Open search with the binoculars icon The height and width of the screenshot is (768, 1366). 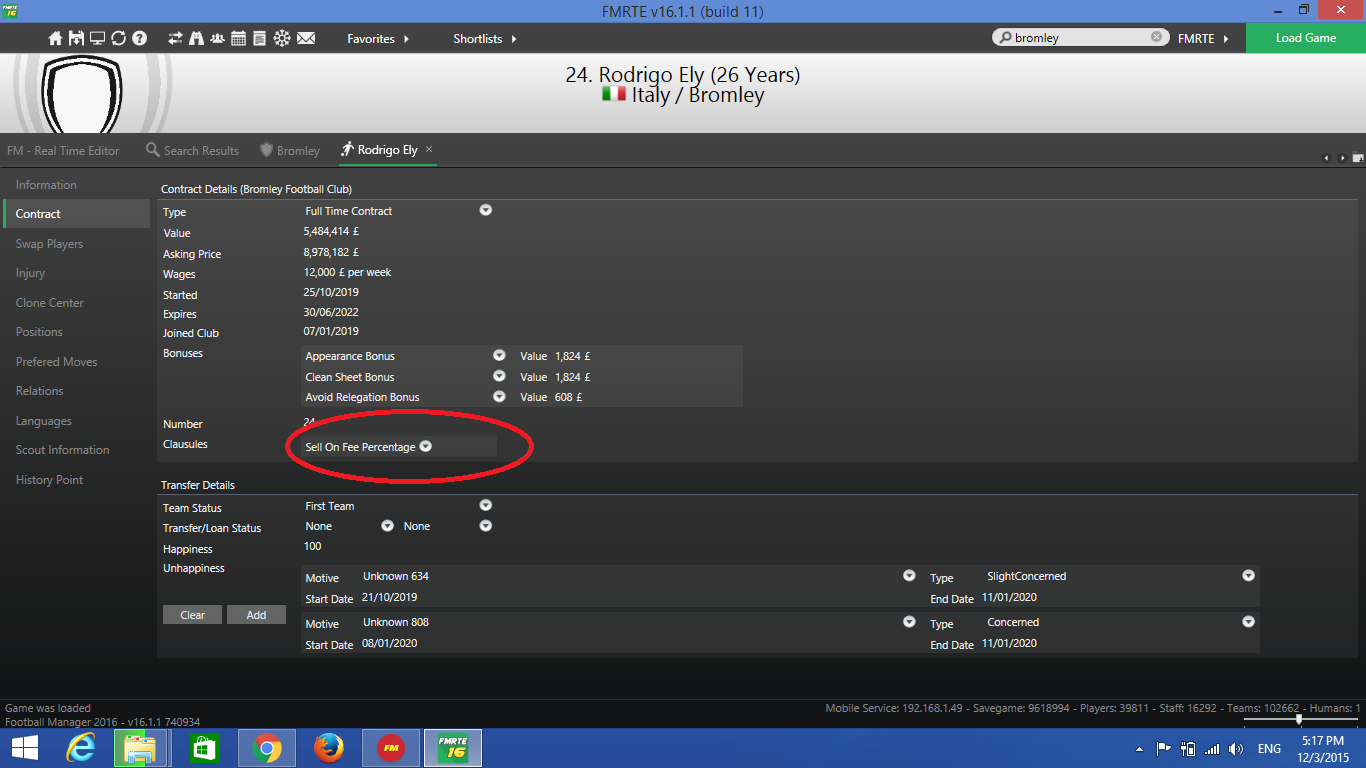pos(196,38)
